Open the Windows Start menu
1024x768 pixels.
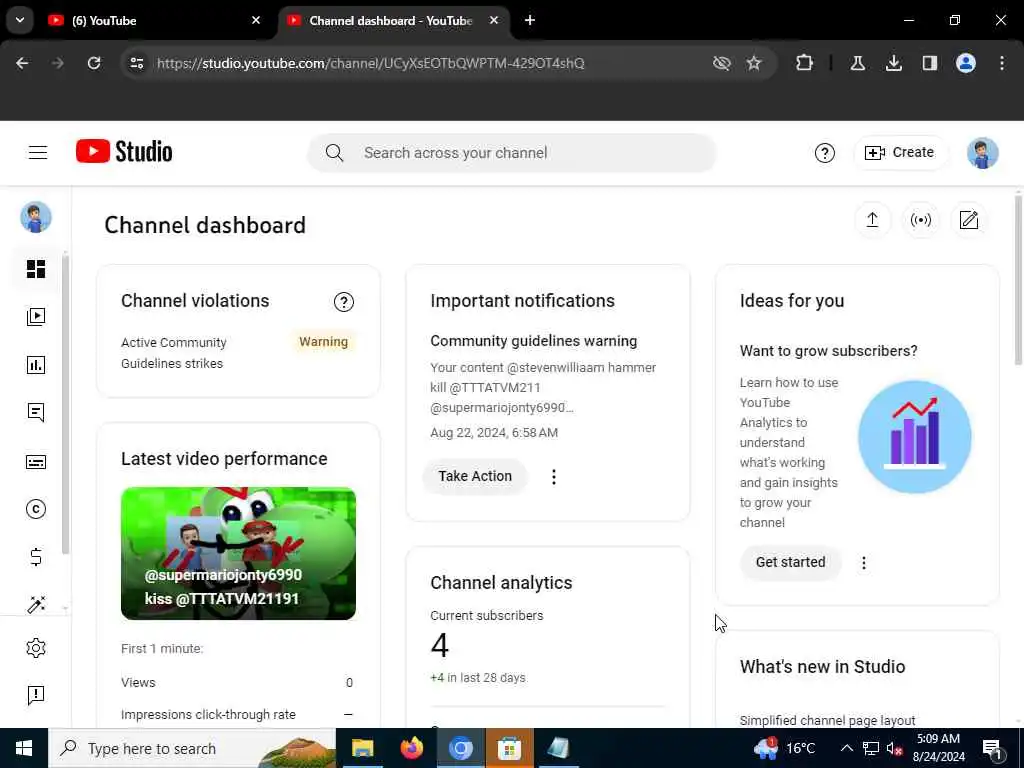pyautogui.click(x=24, y=748)
